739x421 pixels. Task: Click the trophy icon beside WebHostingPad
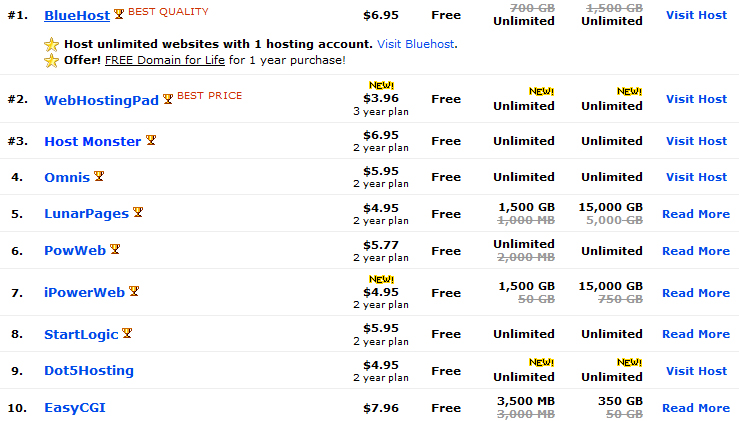coord(168,99)
